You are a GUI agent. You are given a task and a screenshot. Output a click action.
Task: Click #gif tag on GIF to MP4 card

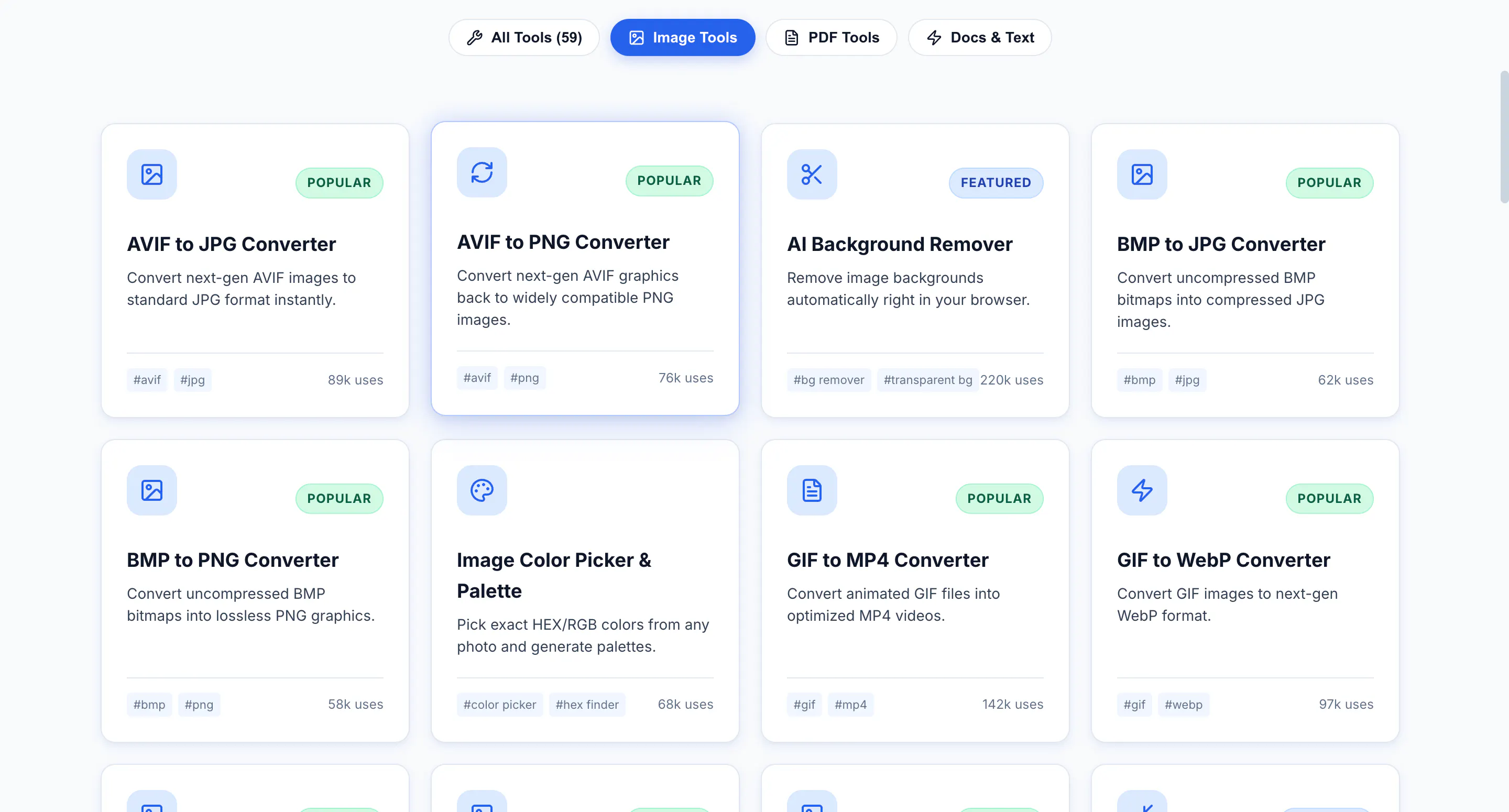804,705
